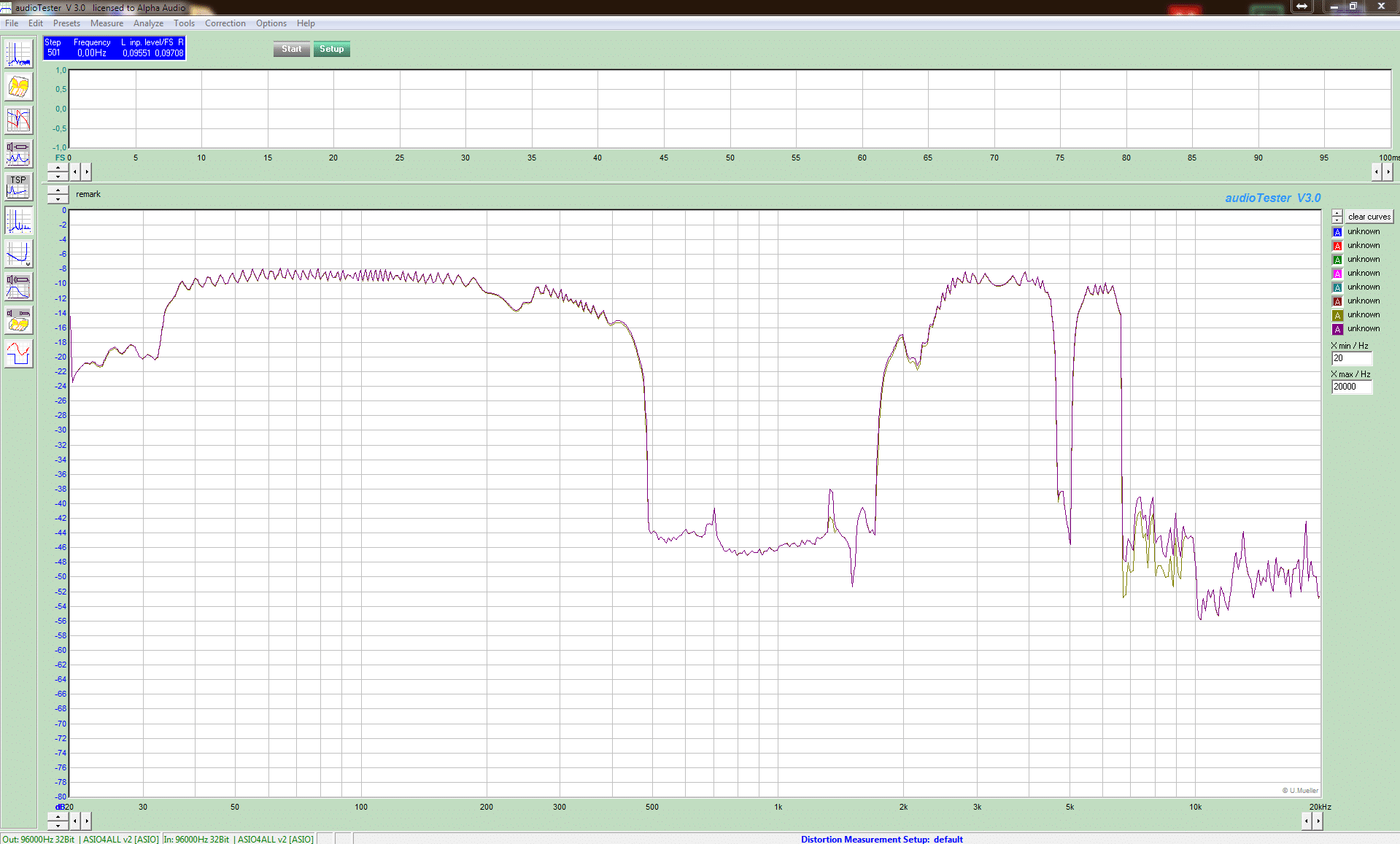The height and width of the screenshot is (844, 1400).
Task: Click the Start button
Action: [x=291, y=49]
